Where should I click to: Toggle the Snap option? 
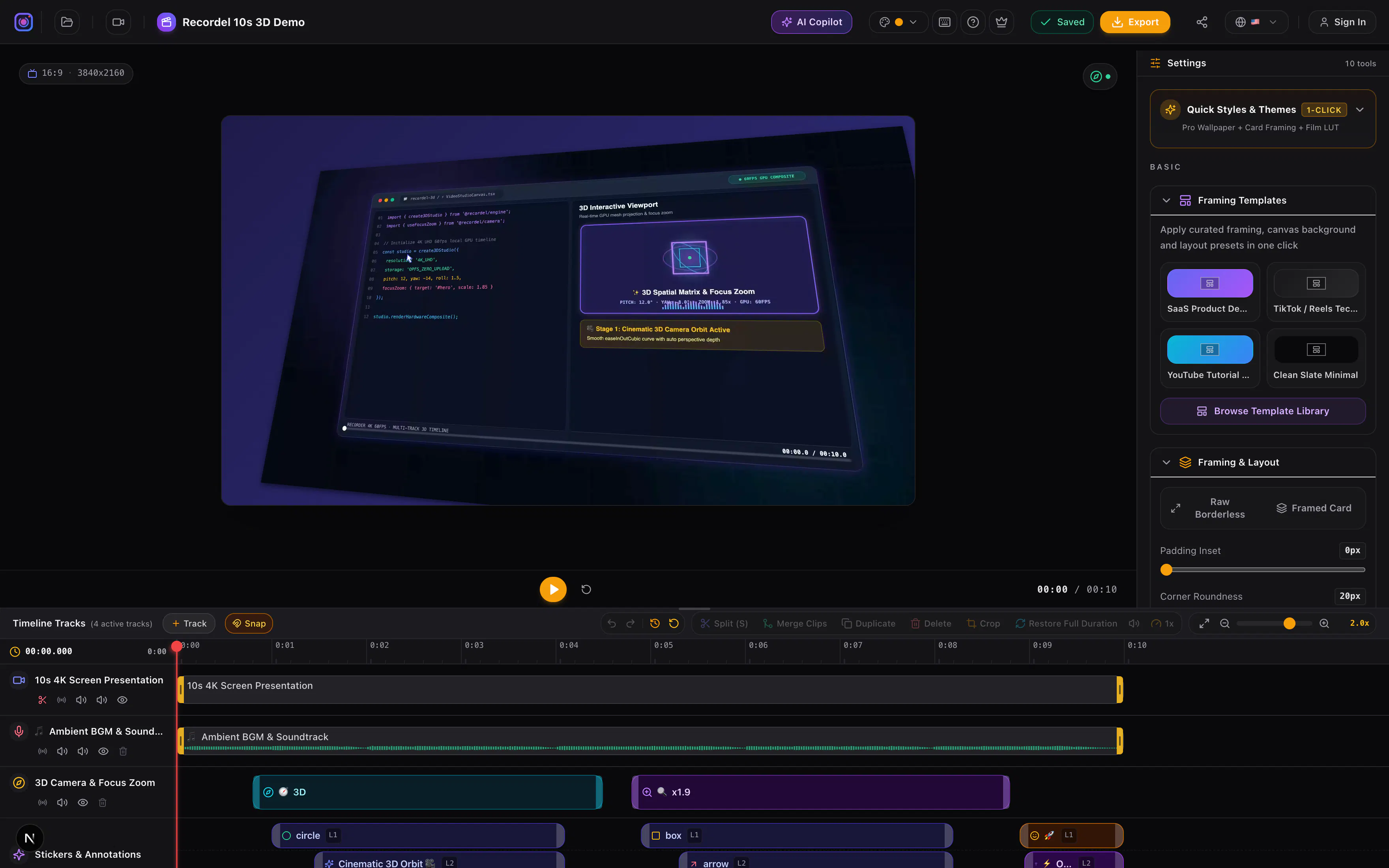coord(249,623)
